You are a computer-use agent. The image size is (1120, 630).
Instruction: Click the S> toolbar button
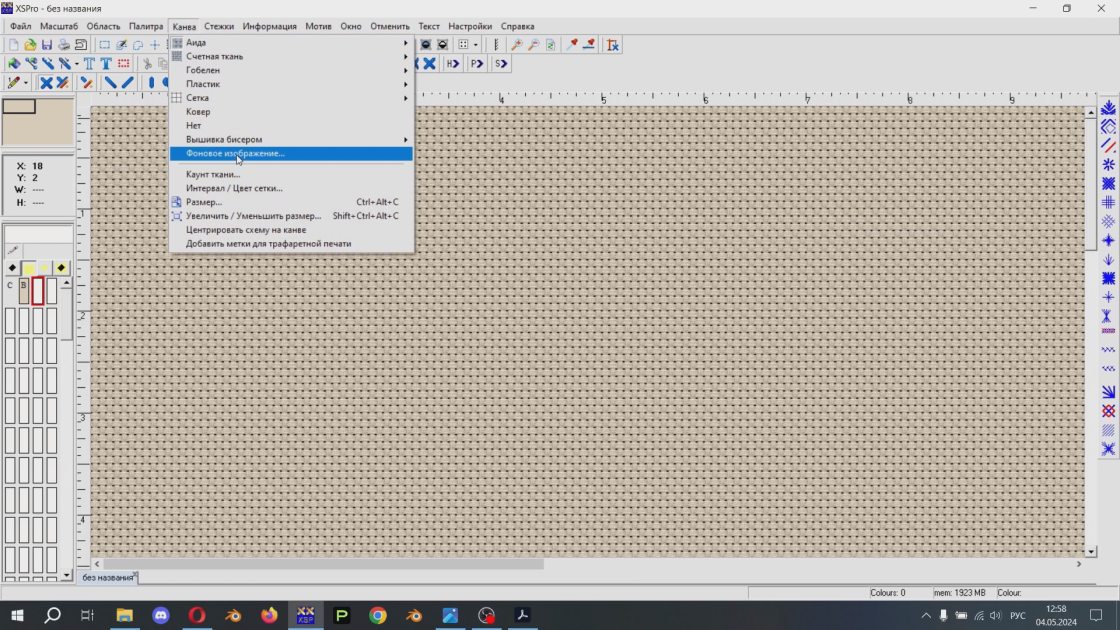tap(501, 64)
